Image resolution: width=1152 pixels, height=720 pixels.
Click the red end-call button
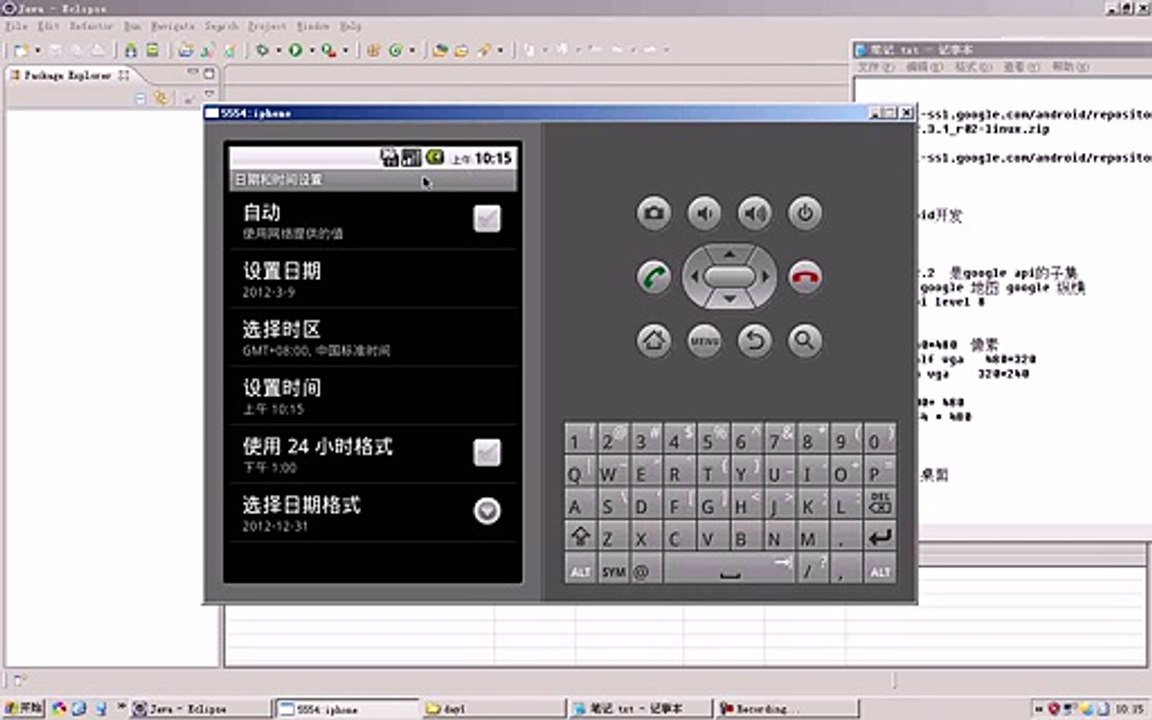click(x=805, y=277)
